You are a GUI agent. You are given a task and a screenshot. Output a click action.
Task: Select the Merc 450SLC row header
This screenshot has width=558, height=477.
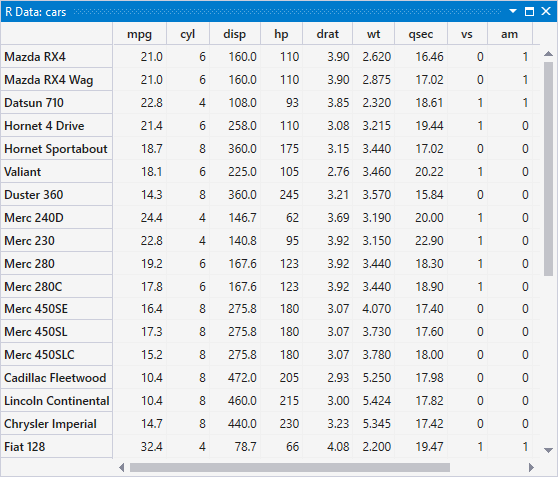pyautogui.click(x=57, y=355)
